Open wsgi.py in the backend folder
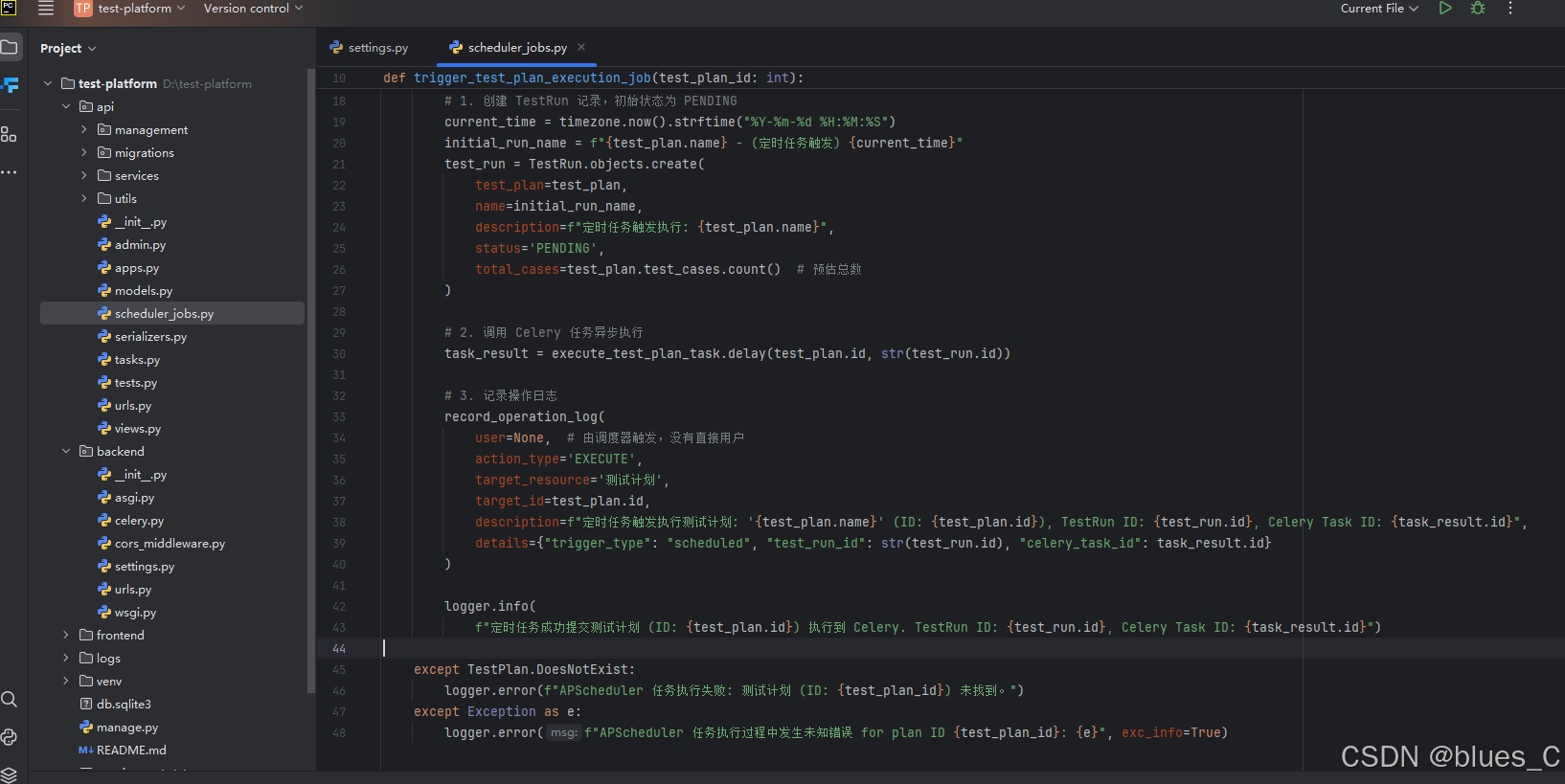 pyautogui.click(x=127, y=613)
